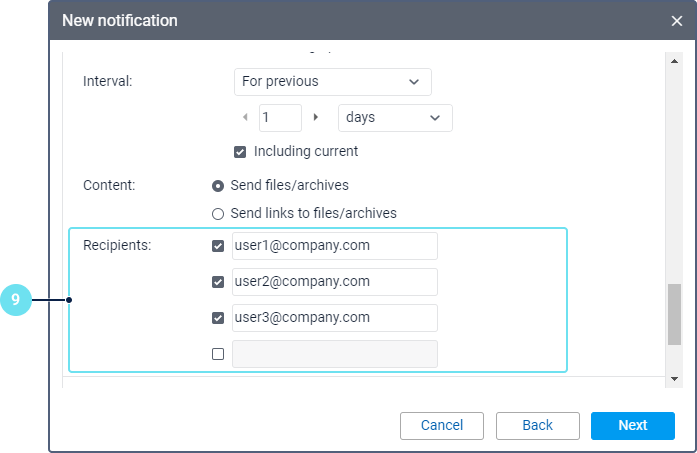This screenshot has height=453, width=697.
Task: Open the "For previous" interval dropdown
Action: pyautogui.click(x=332, y=81)
